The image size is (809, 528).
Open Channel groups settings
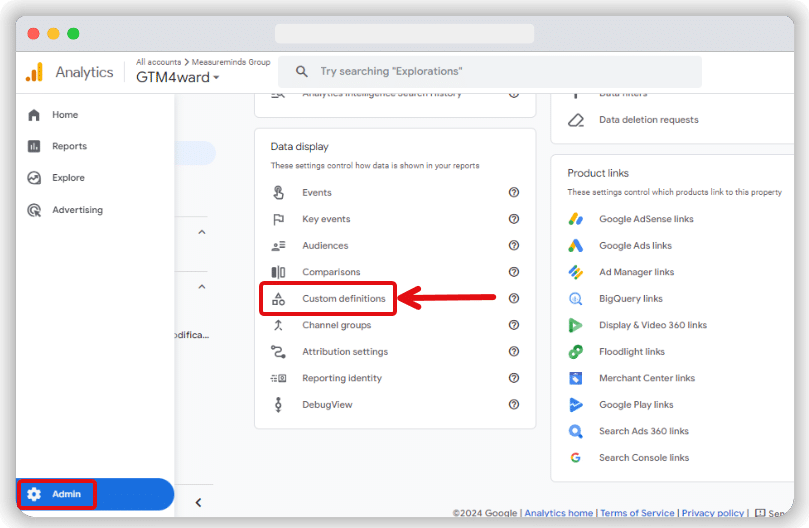(336, 325)
